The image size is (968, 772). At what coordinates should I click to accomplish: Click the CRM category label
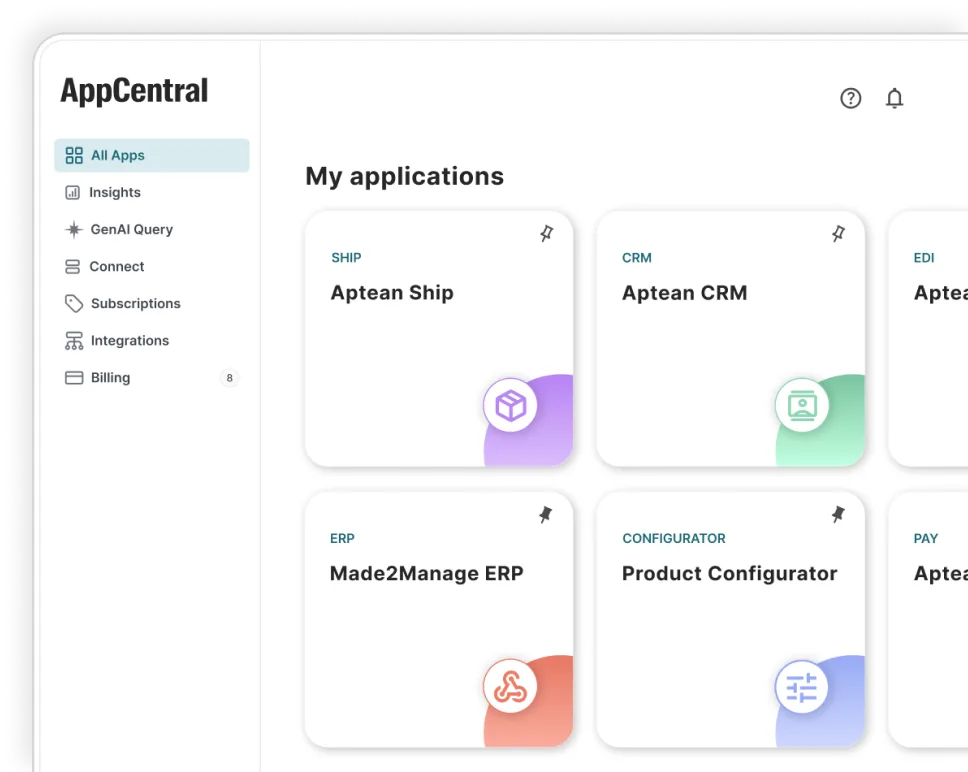(x=636, y=258)
